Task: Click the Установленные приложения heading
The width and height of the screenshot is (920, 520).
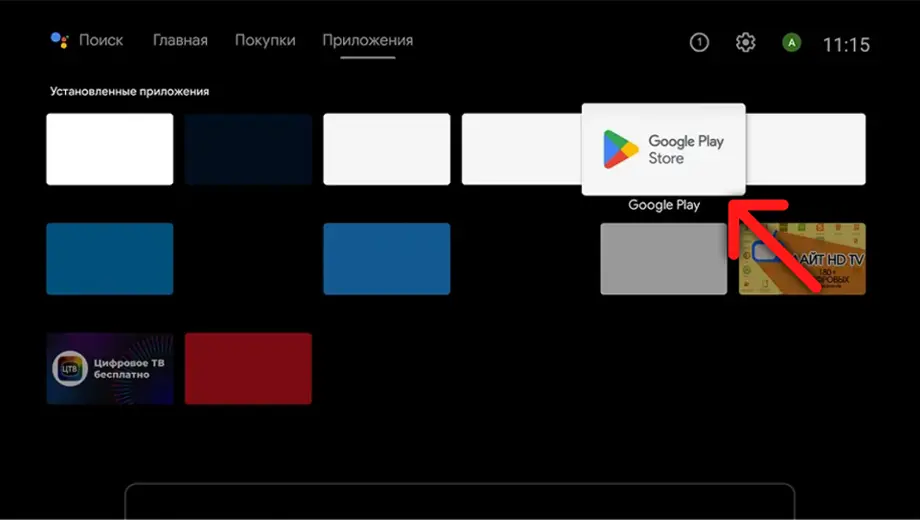Action: coord(129,92)
